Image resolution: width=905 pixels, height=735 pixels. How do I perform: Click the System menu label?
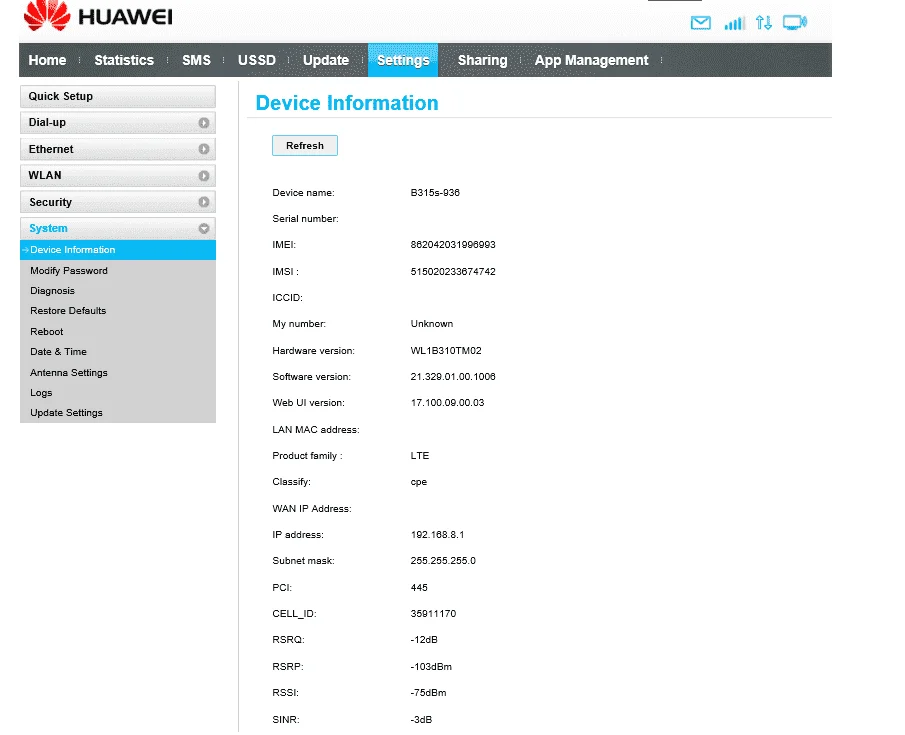pos(48,229)
